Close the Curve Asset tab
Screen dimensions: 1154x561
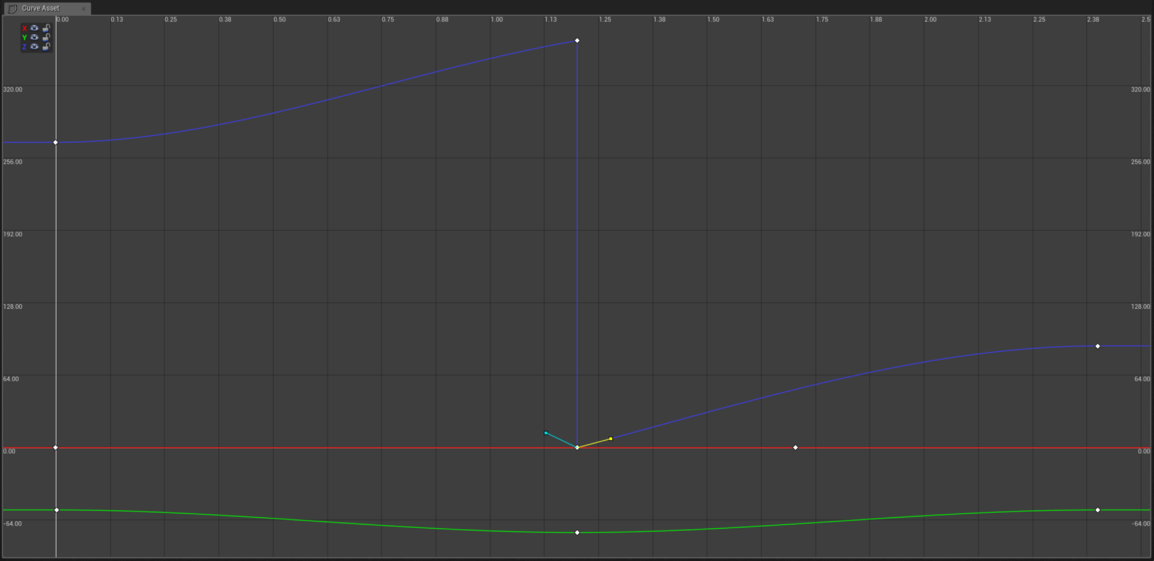click(83, 9)
